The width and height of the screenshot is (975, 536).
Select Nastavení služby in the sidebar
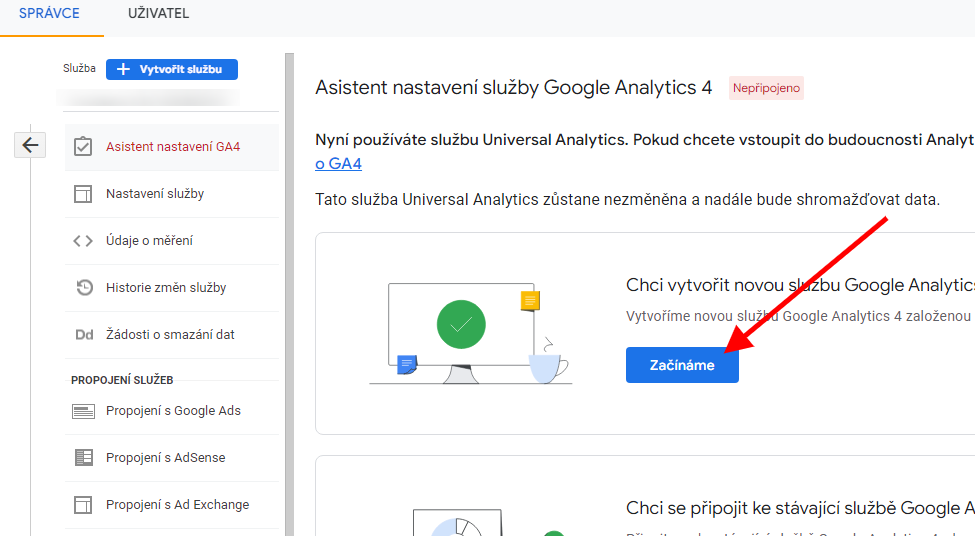[x=155, y=194]
